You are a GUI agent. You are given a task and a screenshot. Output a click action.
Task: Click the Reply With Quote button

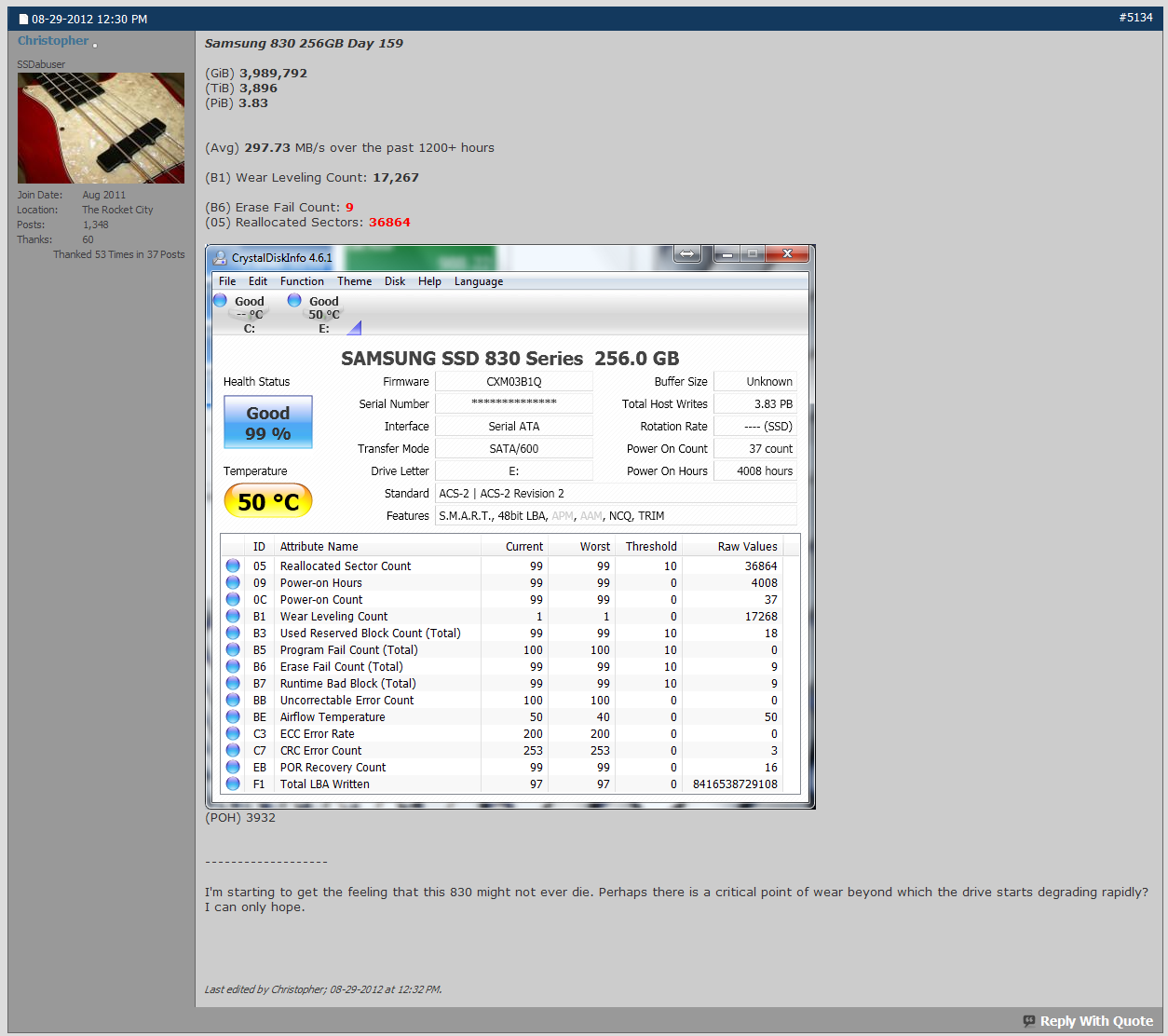click(1088, 1021)
